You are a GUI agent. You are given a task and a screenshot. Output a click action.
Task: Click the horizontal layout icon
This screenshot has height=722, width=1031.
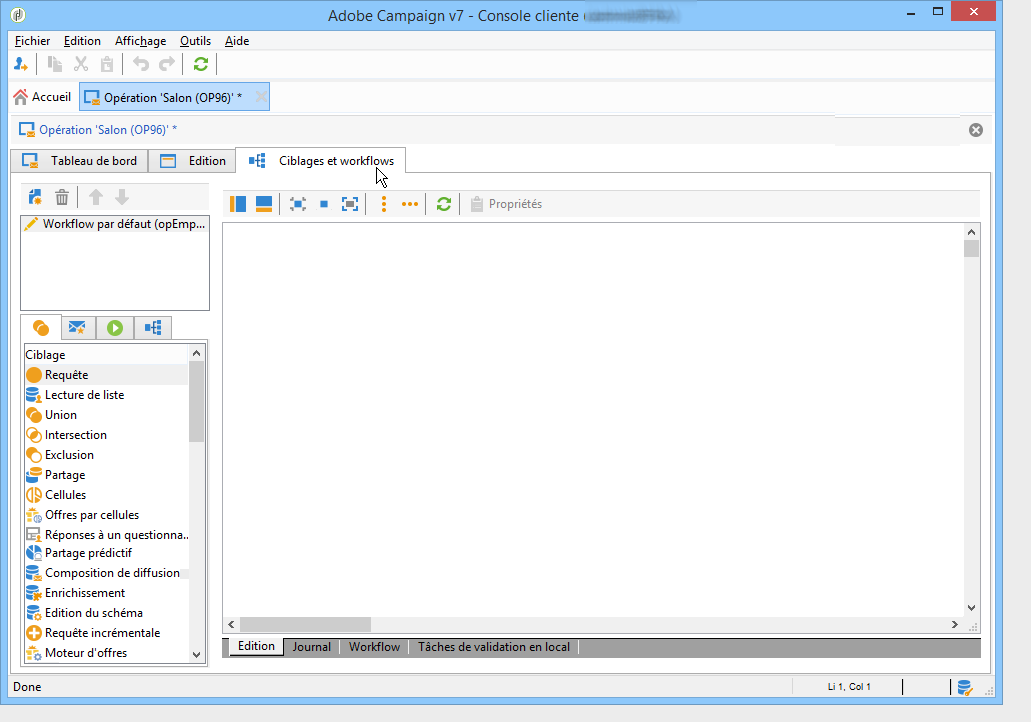tap(264, 204)
